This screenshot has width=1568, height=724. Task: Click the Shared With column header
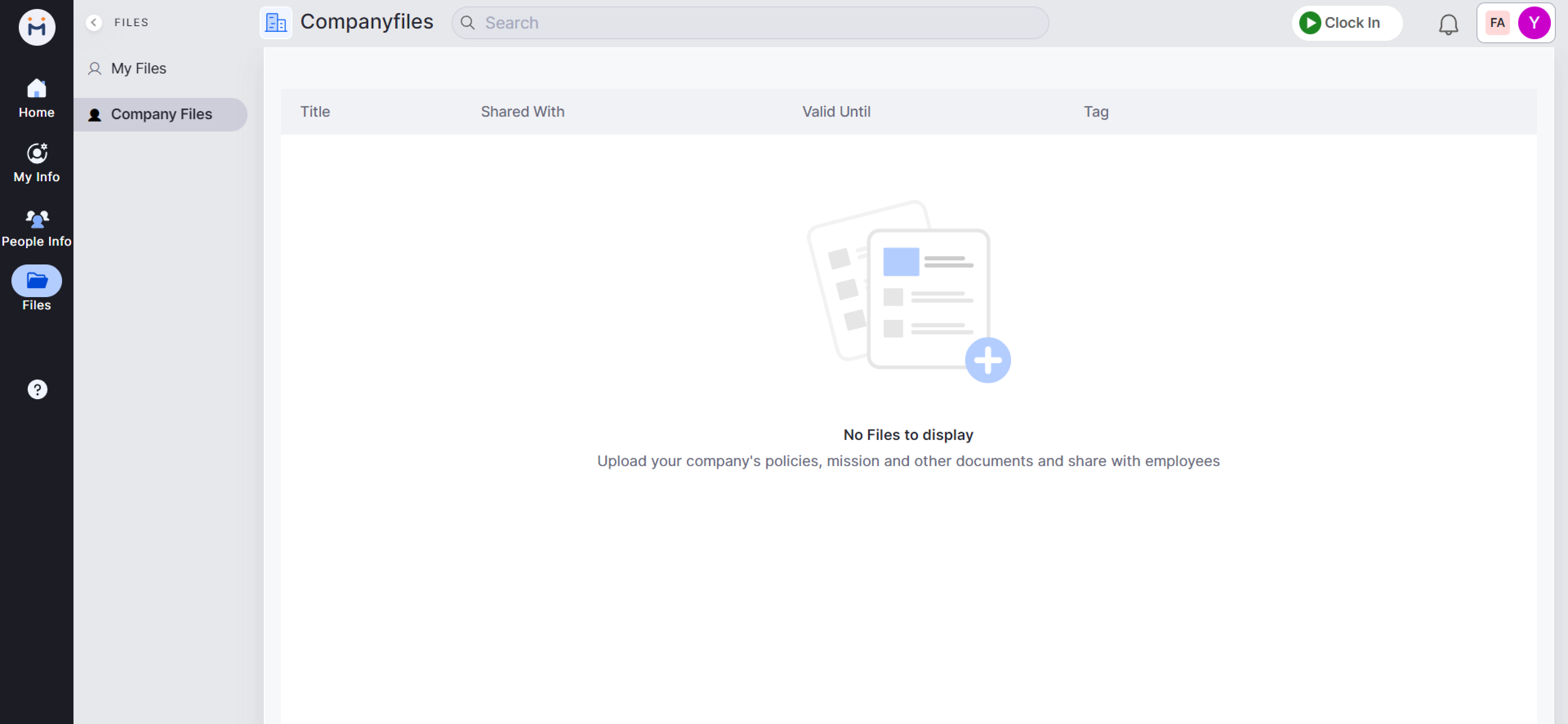[x=522, y=112]
